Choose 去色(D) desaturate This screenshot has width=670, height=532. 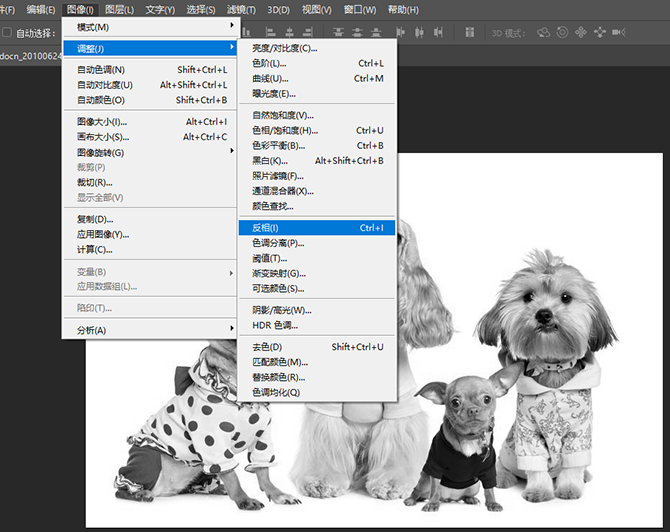[x=317, y=347]
